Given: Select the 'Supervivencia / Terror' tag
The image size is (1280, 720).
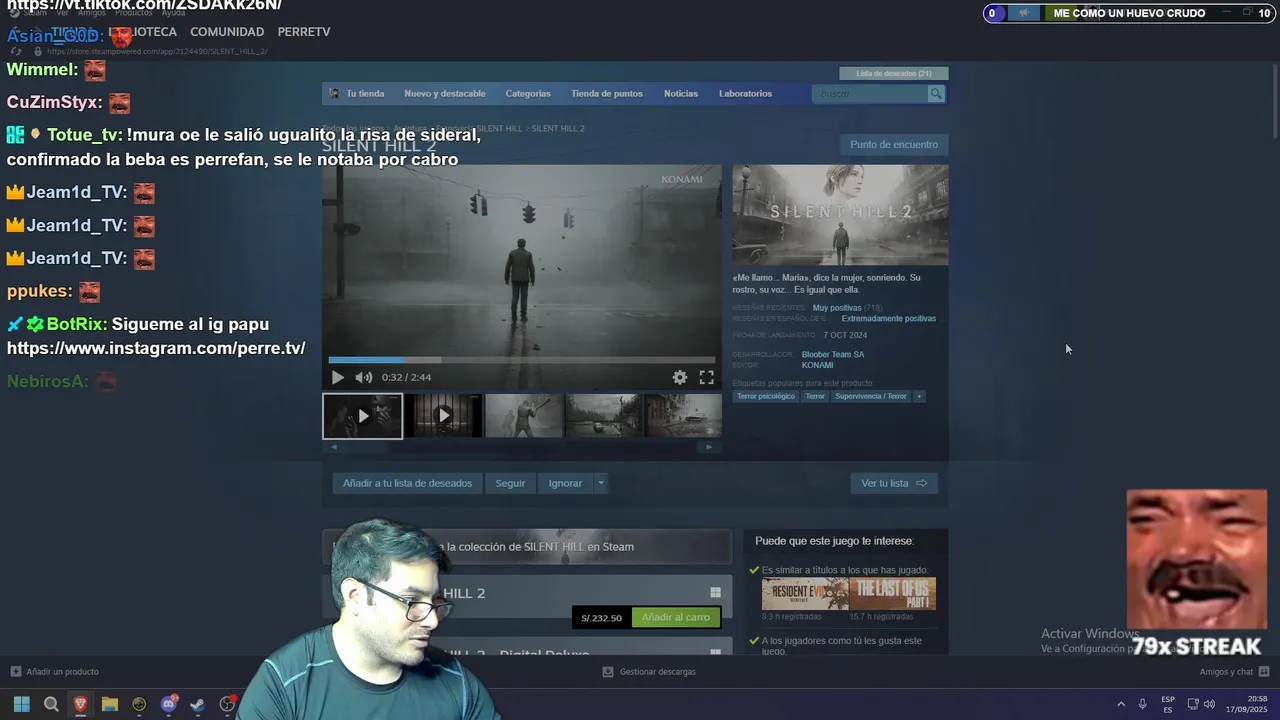Looking at the screenshot, I should tap(871, 396).
